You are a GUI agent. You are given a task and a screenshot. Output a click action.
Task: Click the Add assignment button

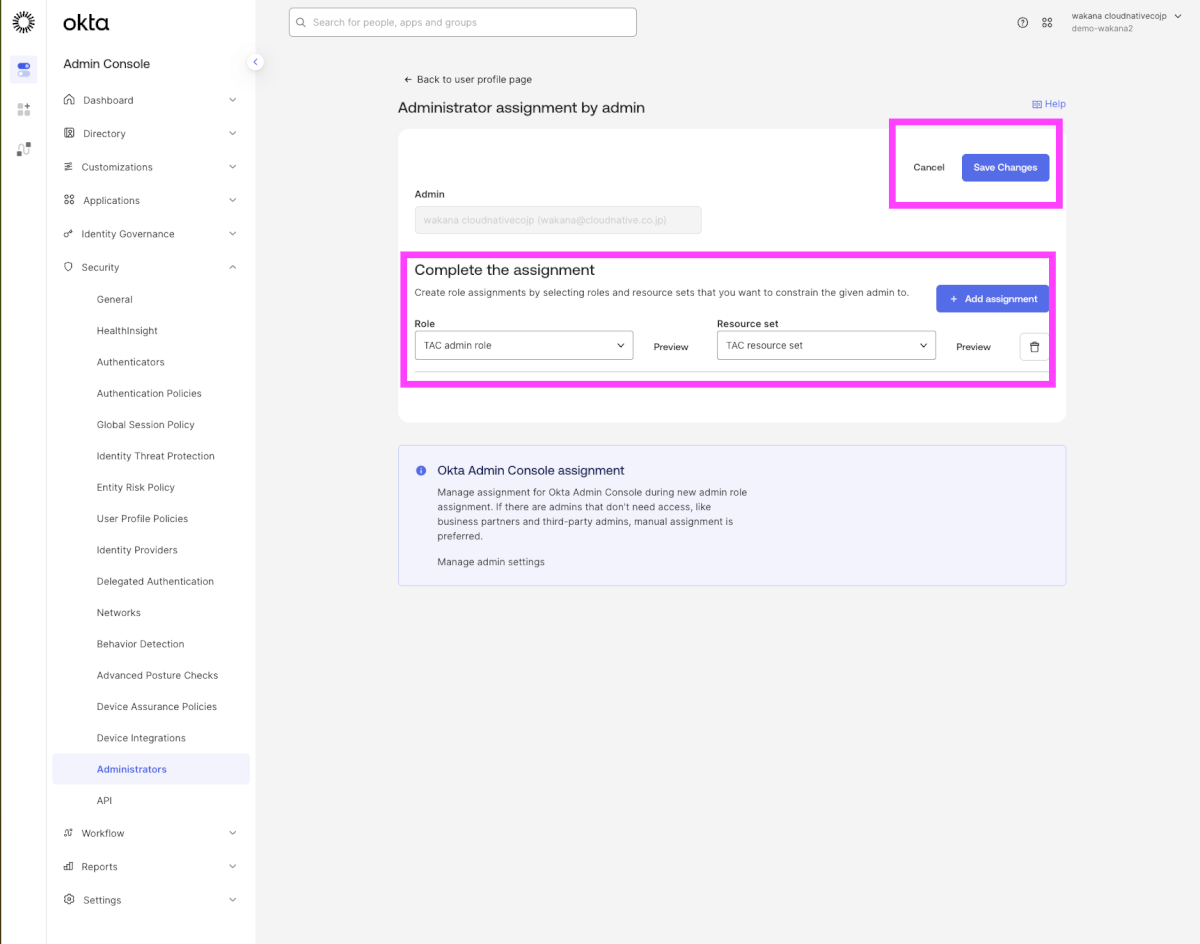(992, 299)
